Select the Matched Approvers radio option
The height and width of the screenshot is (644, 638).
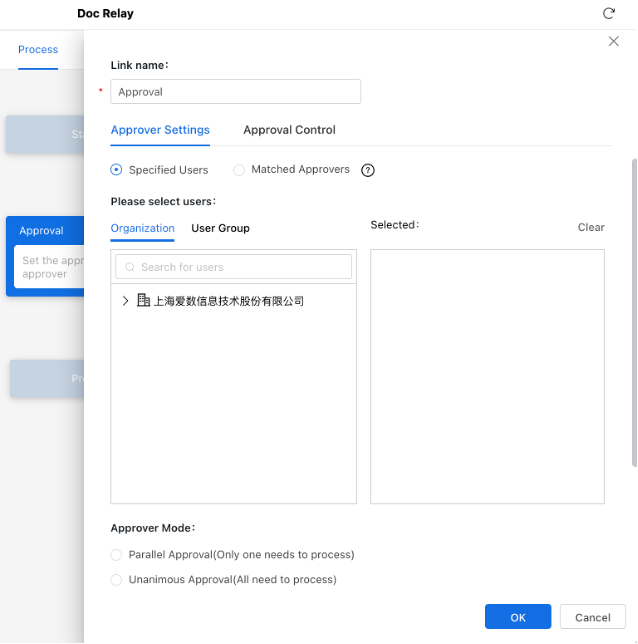click(x=239, y=170)
